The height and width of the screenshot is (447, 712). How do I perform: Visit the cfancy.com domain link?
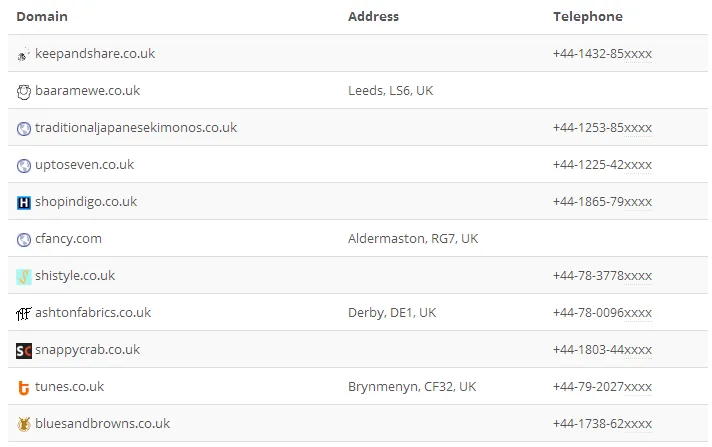(68, 239)
